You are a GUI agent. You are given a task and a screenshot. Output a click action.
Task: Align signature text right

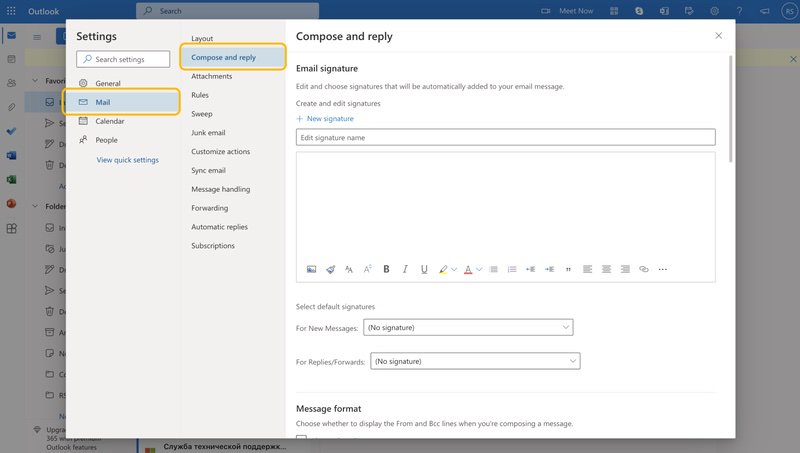[x=625, y=269]
